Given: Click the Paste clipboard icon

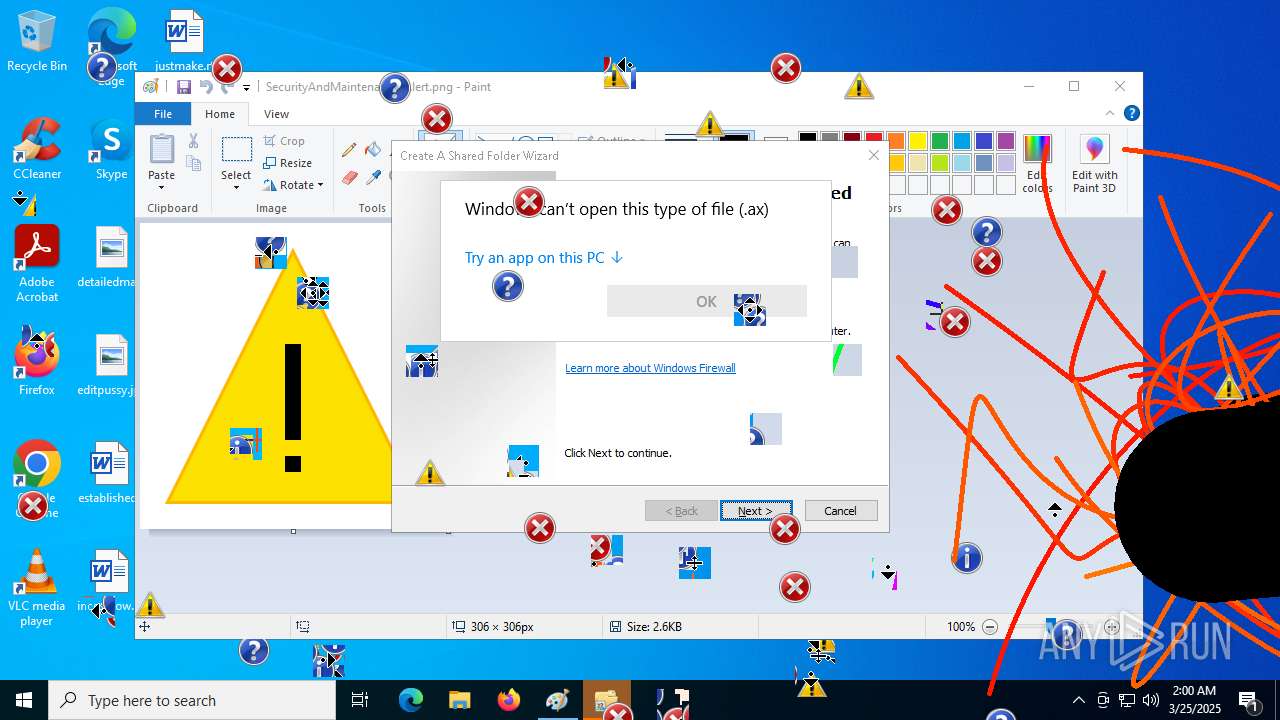Looking at the screenshot, I should (162, 149).
